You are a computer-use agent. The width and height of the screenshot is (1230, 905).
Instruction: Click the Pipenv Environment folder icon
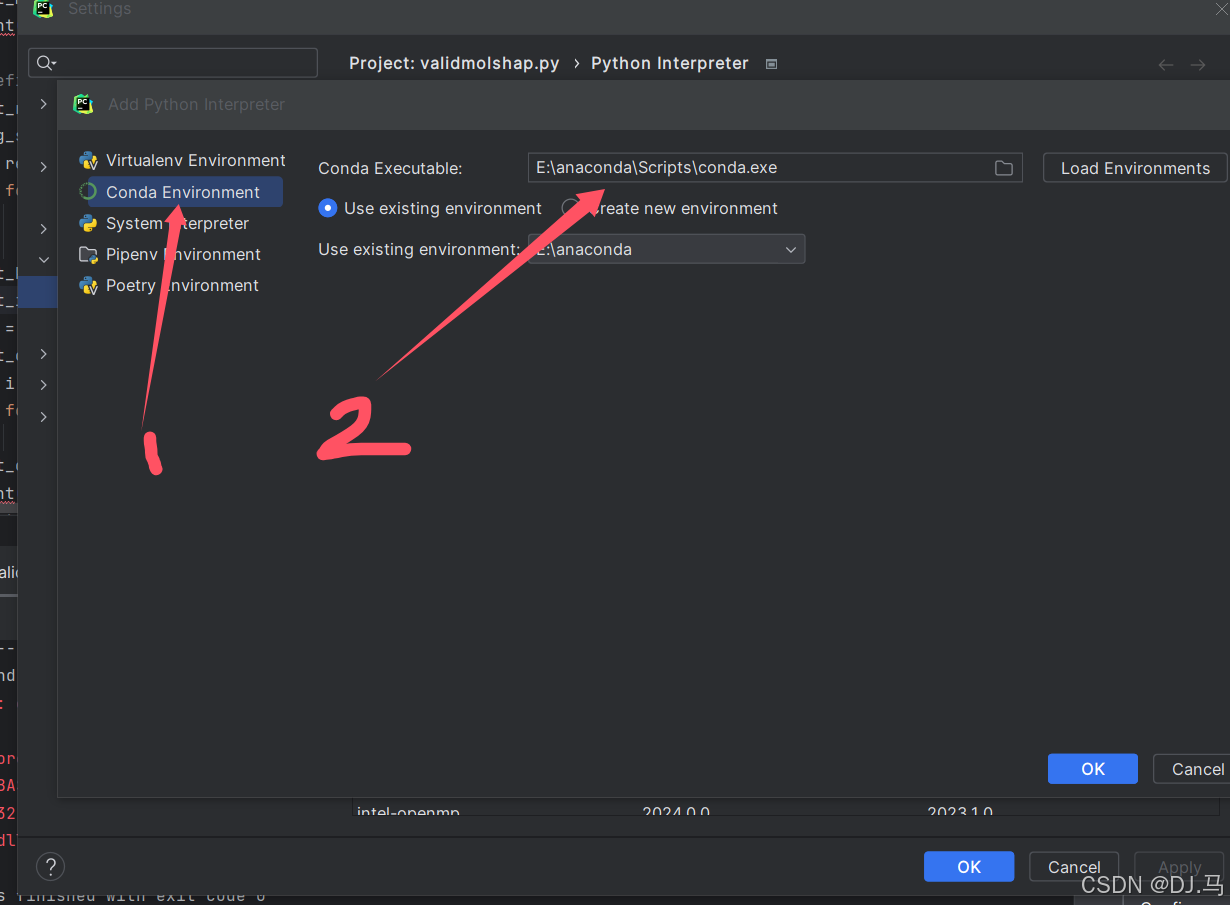pos(88,254)
